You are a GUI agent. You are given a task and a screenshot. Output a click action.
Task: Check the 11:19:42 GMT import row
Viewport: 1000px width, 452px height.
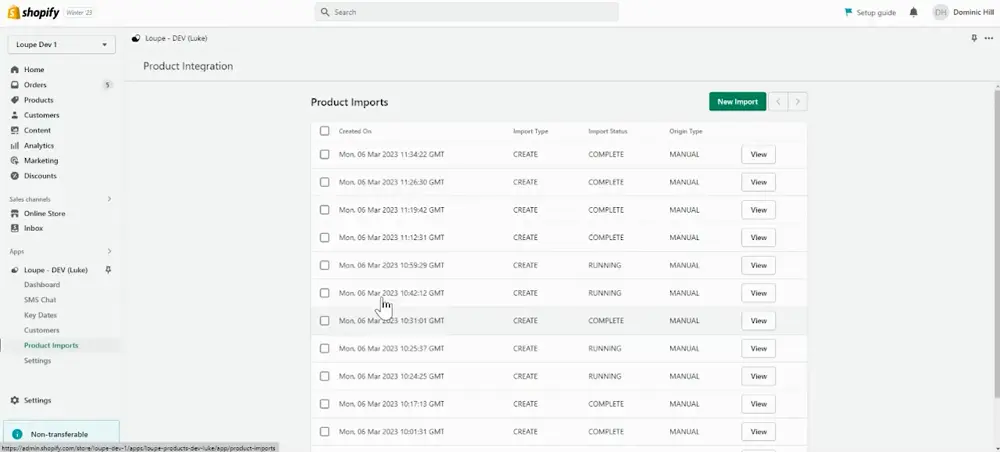coord(325,210)
